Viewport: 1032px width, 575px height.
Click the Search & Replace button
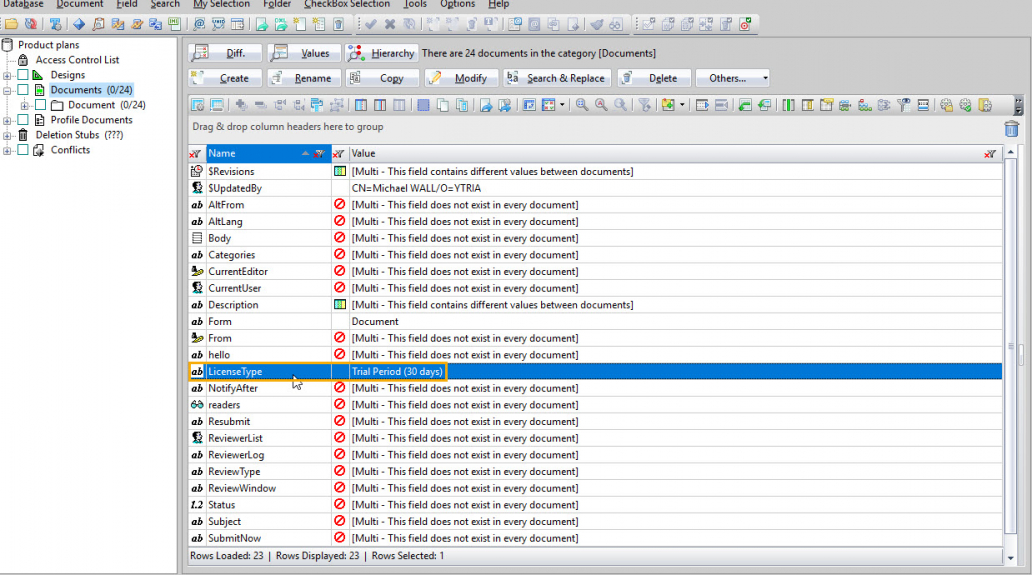click(x=557, y=78)
